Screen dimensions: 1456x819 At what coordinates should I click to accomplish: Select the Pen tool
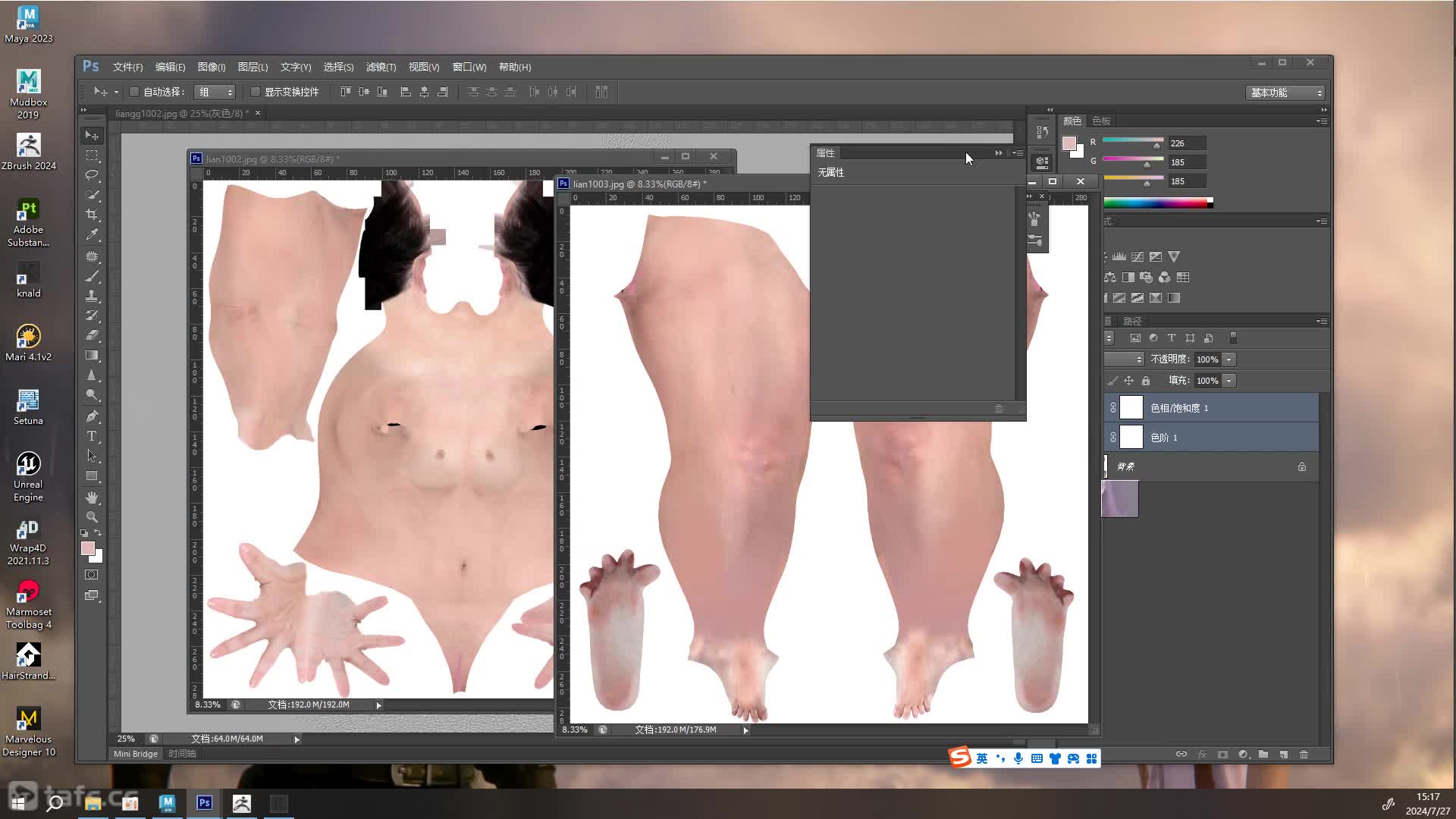[92, 416]
